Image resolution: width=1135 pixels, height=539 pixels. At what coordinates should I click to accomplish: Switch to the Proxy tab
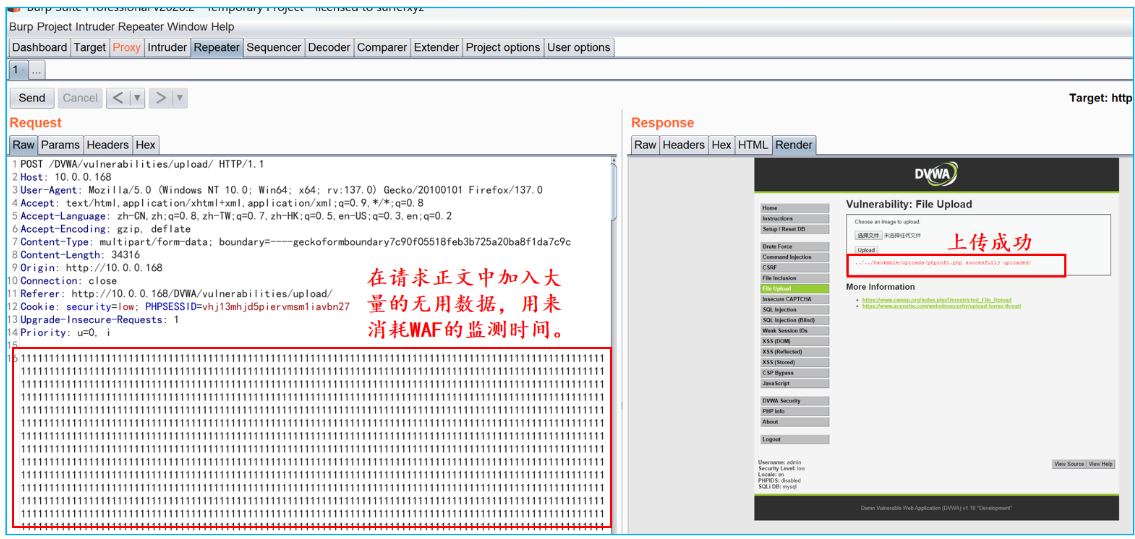click(127, 48)
